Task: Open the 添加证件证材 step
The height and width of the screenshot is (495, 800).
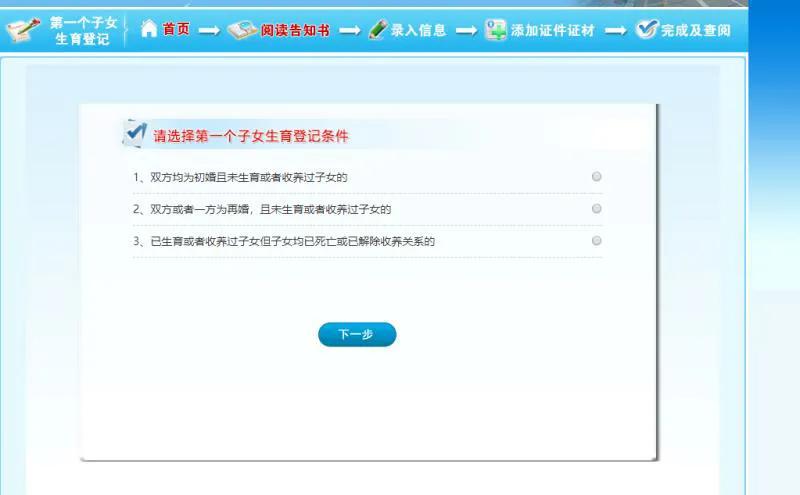Action: (x=552, y=30)
